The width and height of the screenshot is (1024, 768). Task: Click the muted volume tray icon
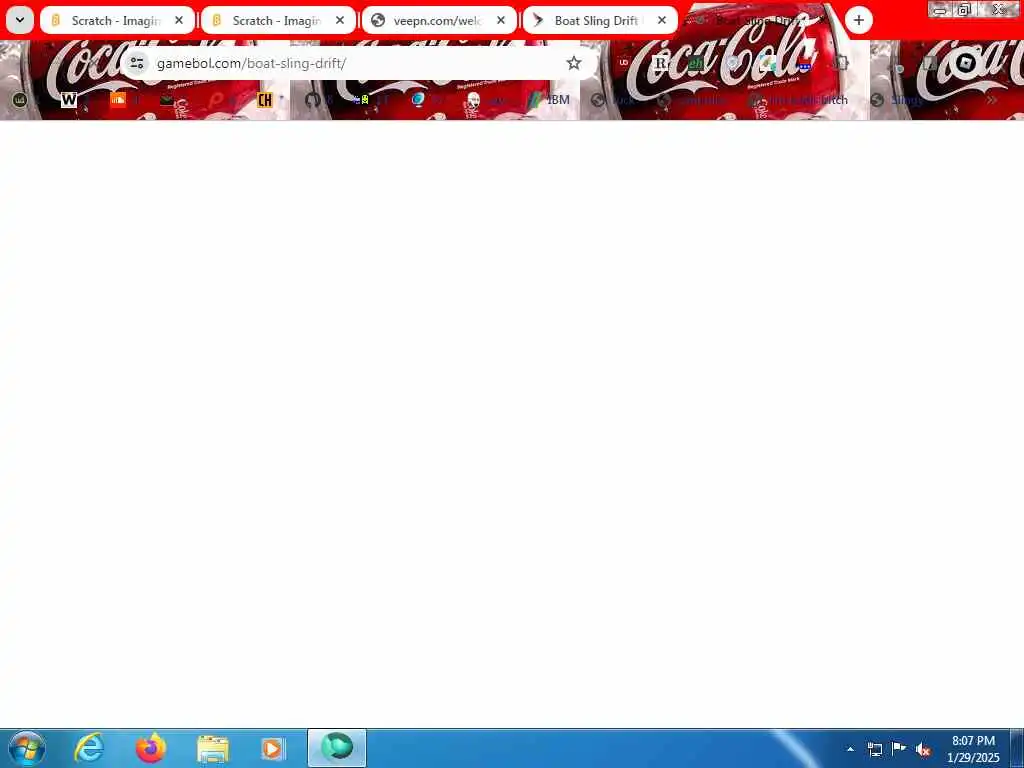[923, 750]
